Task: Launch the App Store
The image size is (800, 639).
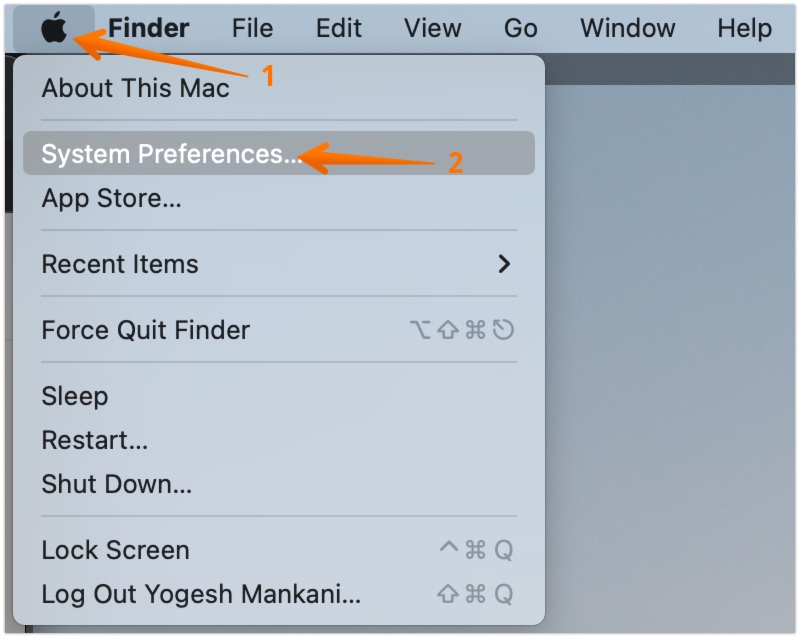Action: [112, 198]
